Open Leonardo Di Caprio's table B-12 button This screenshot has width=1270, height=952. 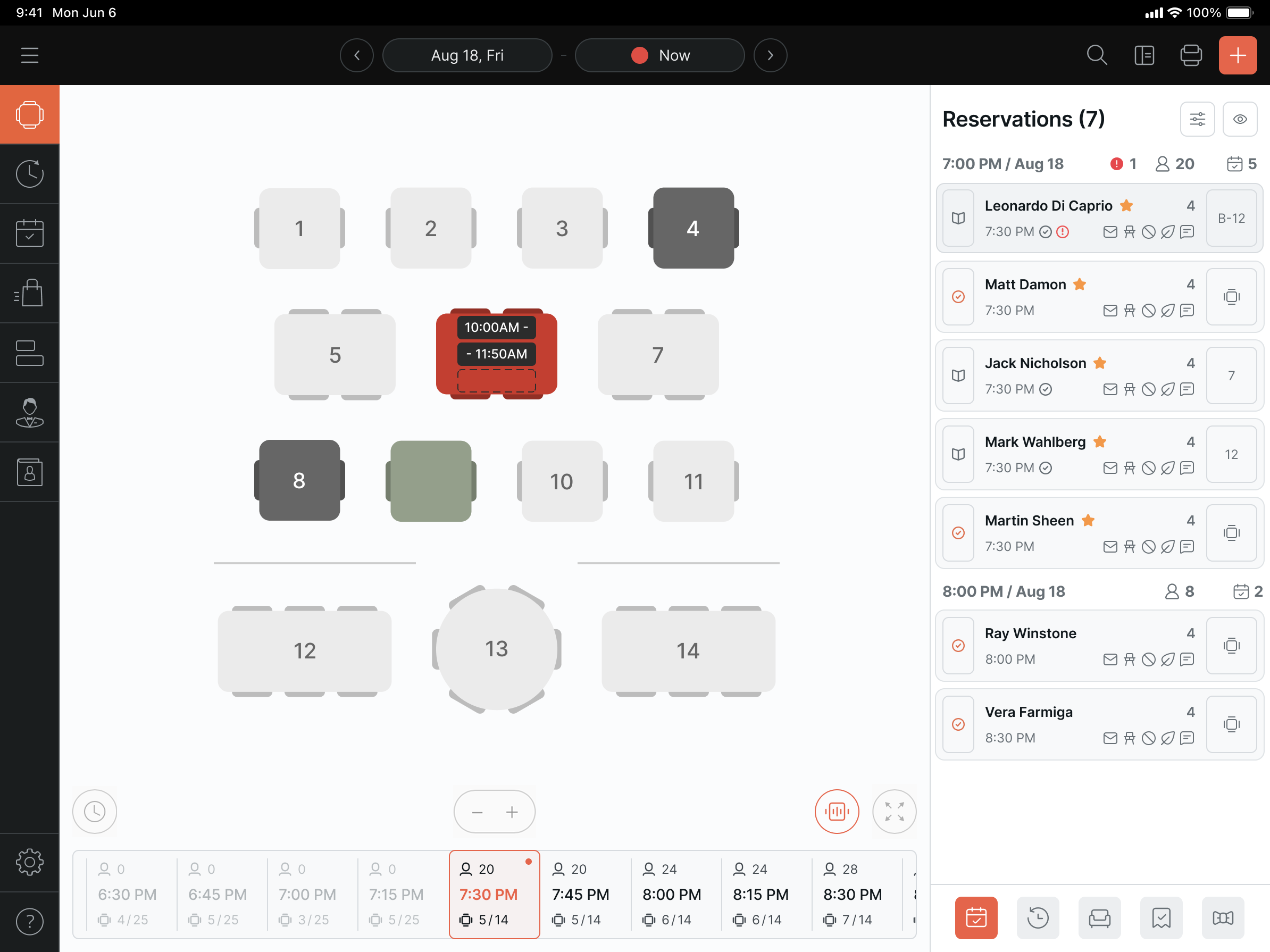(1231, 218)
